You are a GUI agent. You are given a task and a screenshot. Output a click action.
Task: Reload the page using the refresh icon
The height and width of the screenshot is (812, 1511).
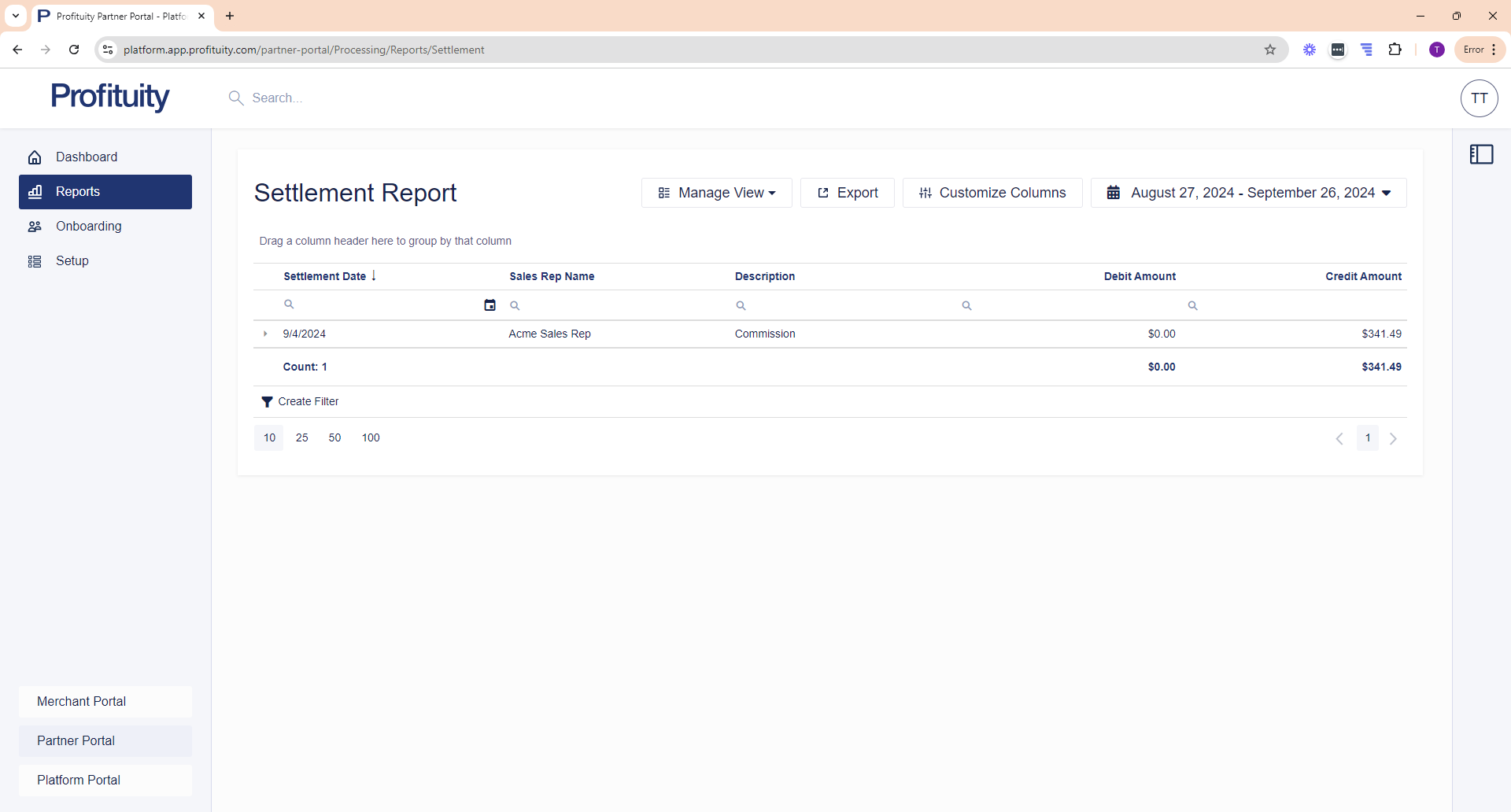click(x=74, y=50)
